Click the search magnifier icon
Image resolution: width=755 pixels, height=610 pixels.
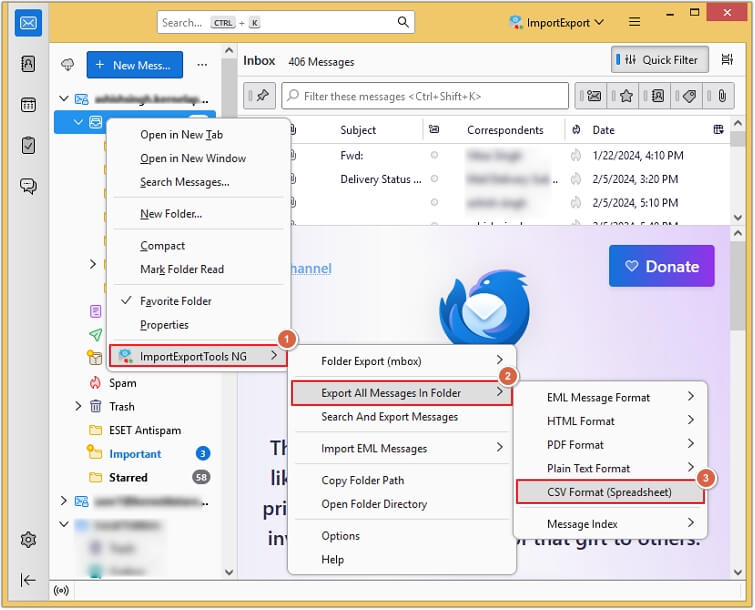(403, 22)
